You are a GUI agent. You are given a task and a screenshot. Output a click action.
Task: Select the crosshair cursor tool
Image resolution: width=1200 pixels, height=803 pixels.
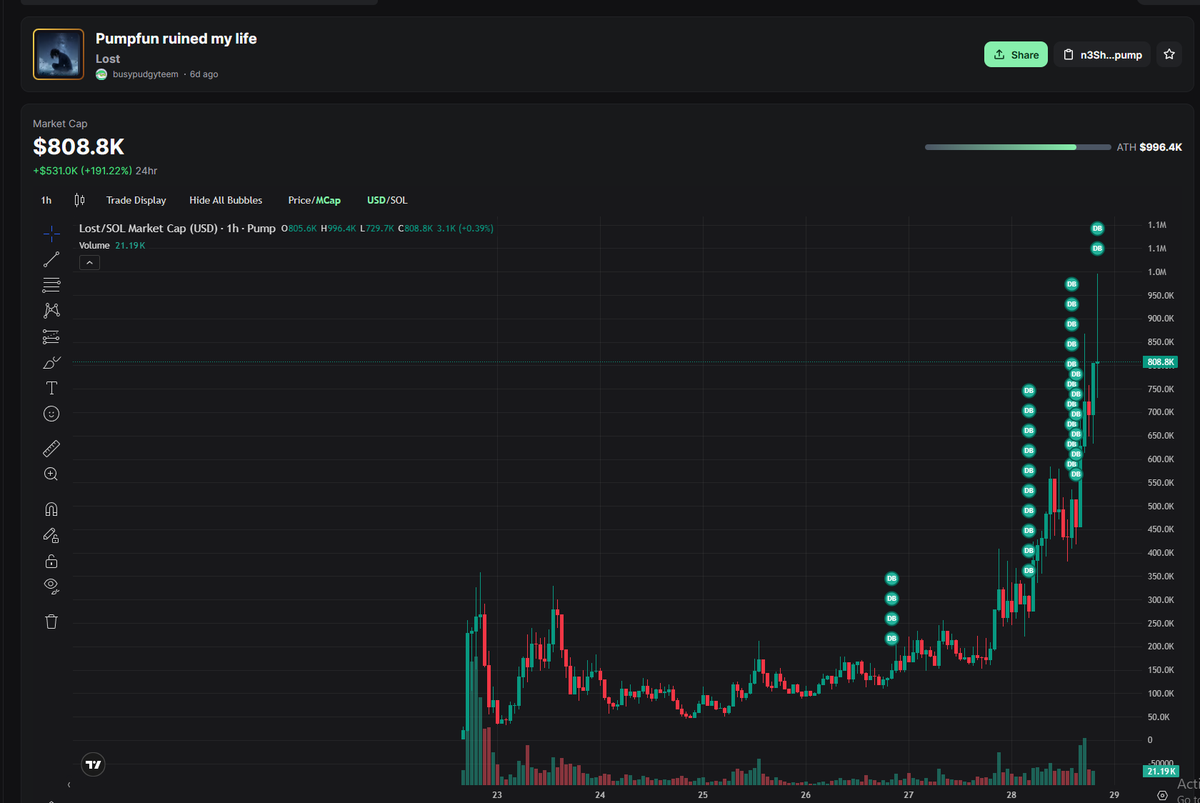pos(51,232)
